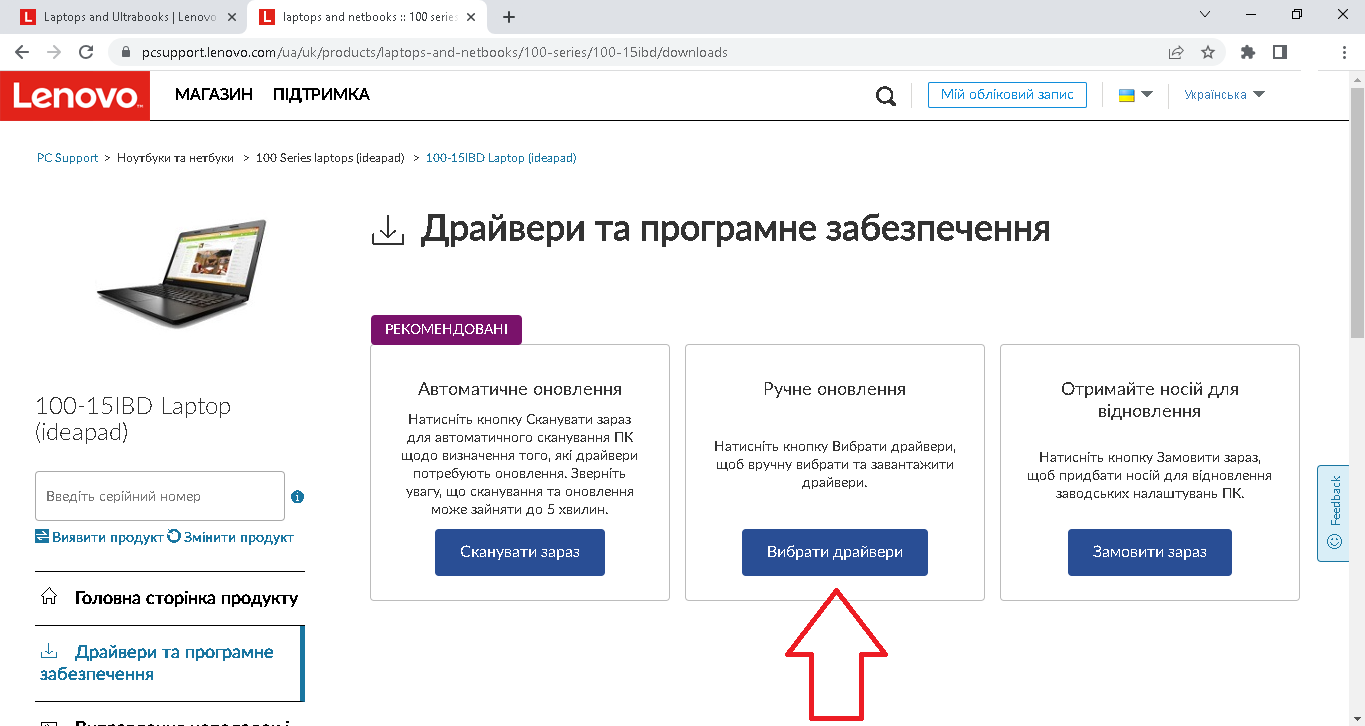This screenshot has width=1365, height=726.
Task: Open the site search magnifier icon
Action: point(885,96)
